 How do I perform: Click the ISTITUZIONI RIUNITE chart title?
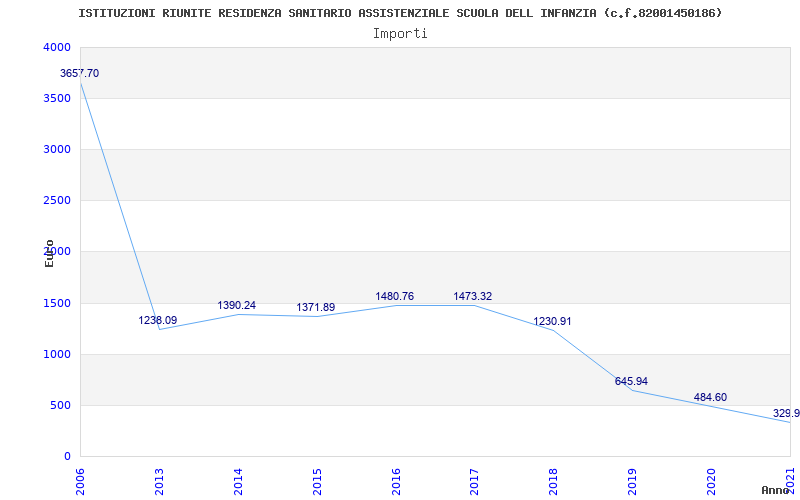click(400, 13)
